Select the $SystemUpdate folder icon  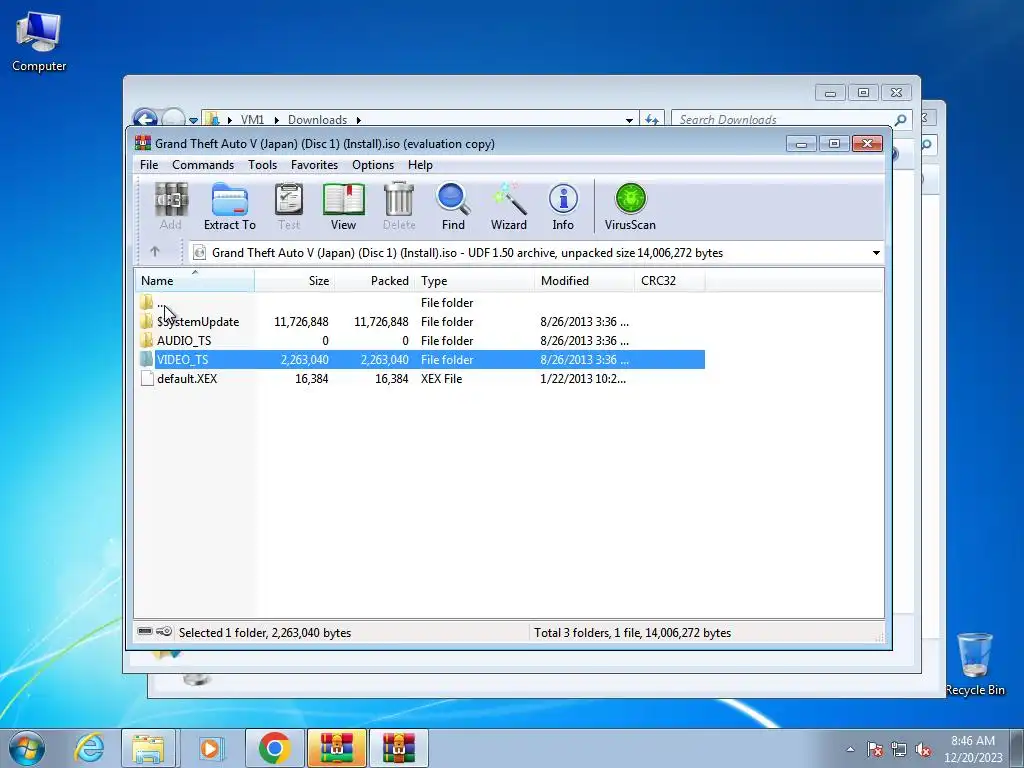147,321
